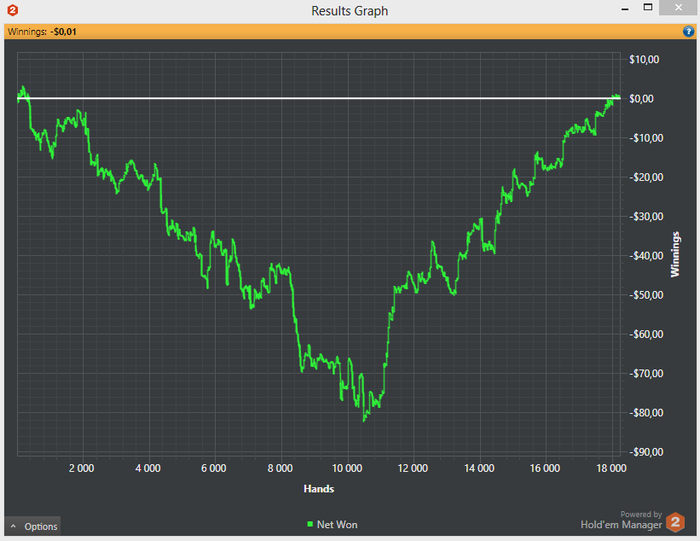Click the -$10,00 y-axis label
Image resolution: width=700 pixels, height=541 pixels.
tap(646, 138)
